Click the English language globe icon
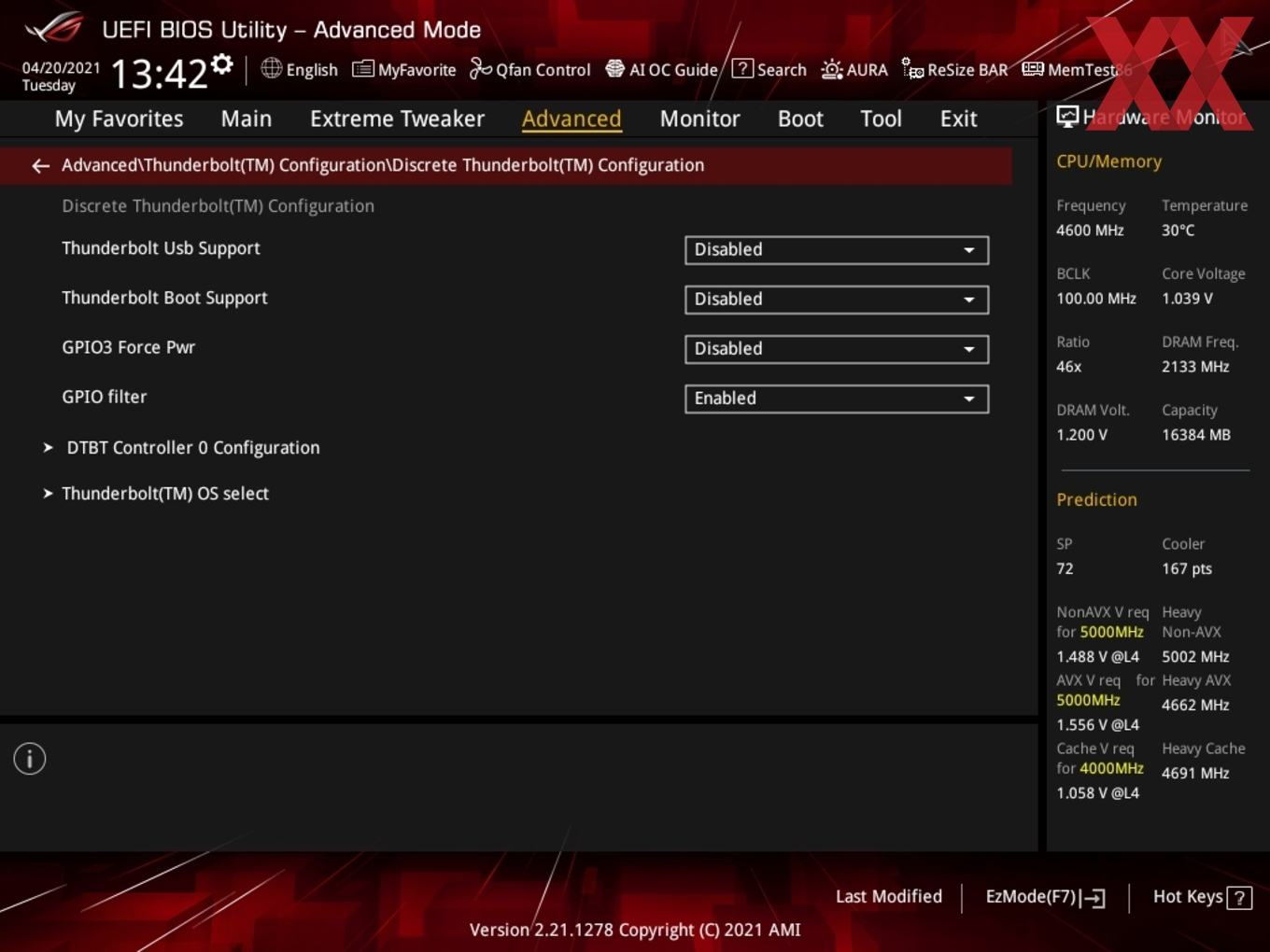This screenshot has width=1270, height=952. click(271, 68)
